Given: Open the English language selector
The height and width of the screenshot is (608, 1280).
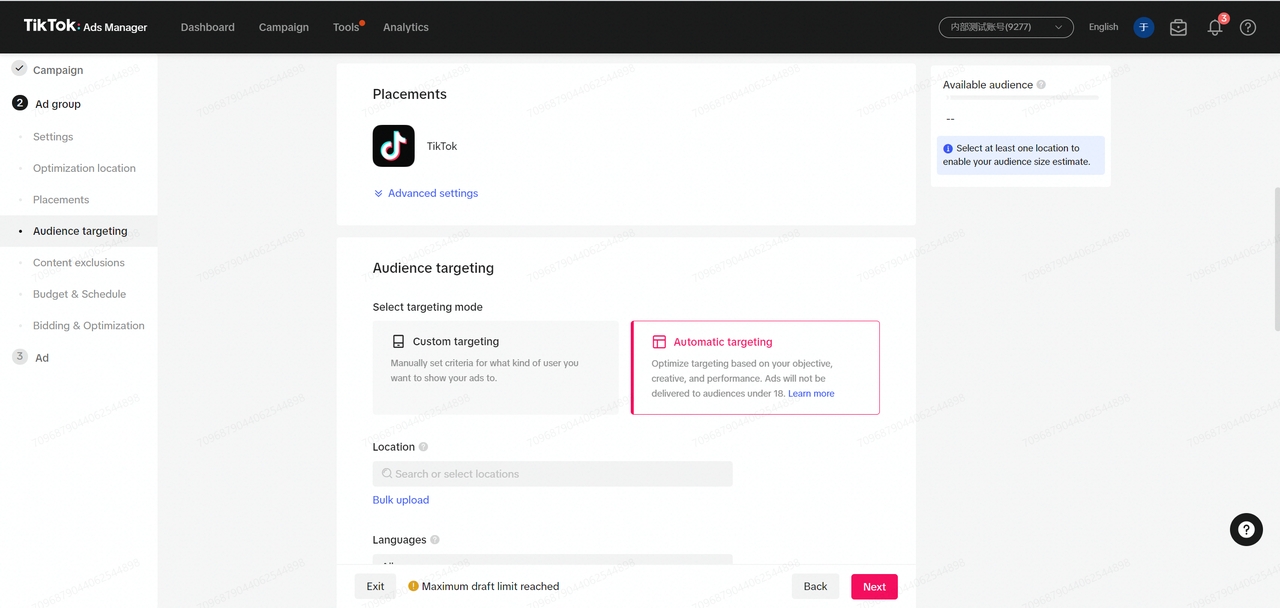Looking at the screenshot, I should [x=1103, y=27].
